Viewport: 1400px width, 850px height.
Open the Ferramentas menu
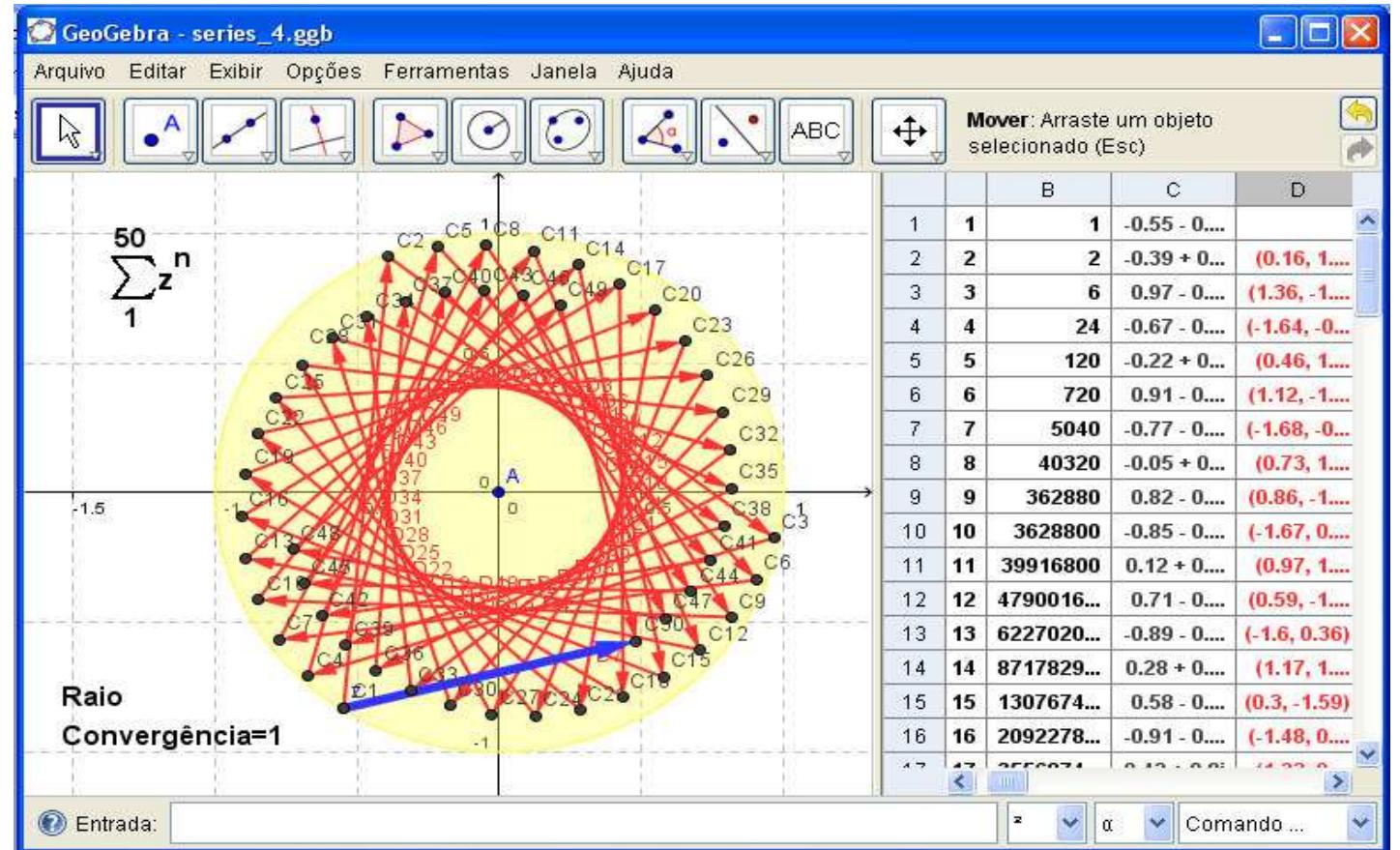click(446, 72)
